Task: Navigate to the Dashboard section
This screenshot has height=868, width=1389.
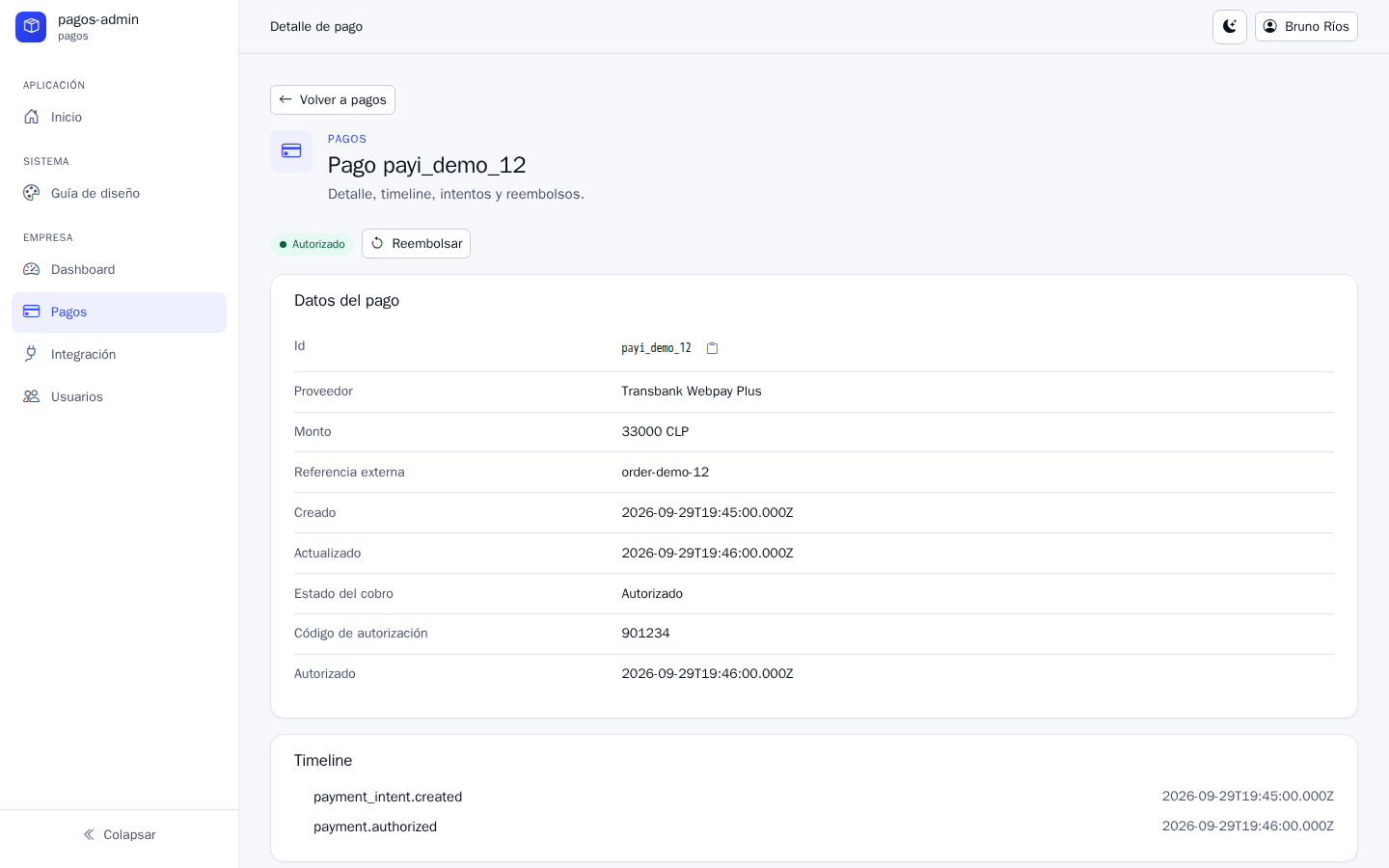Action: point(119,270)
